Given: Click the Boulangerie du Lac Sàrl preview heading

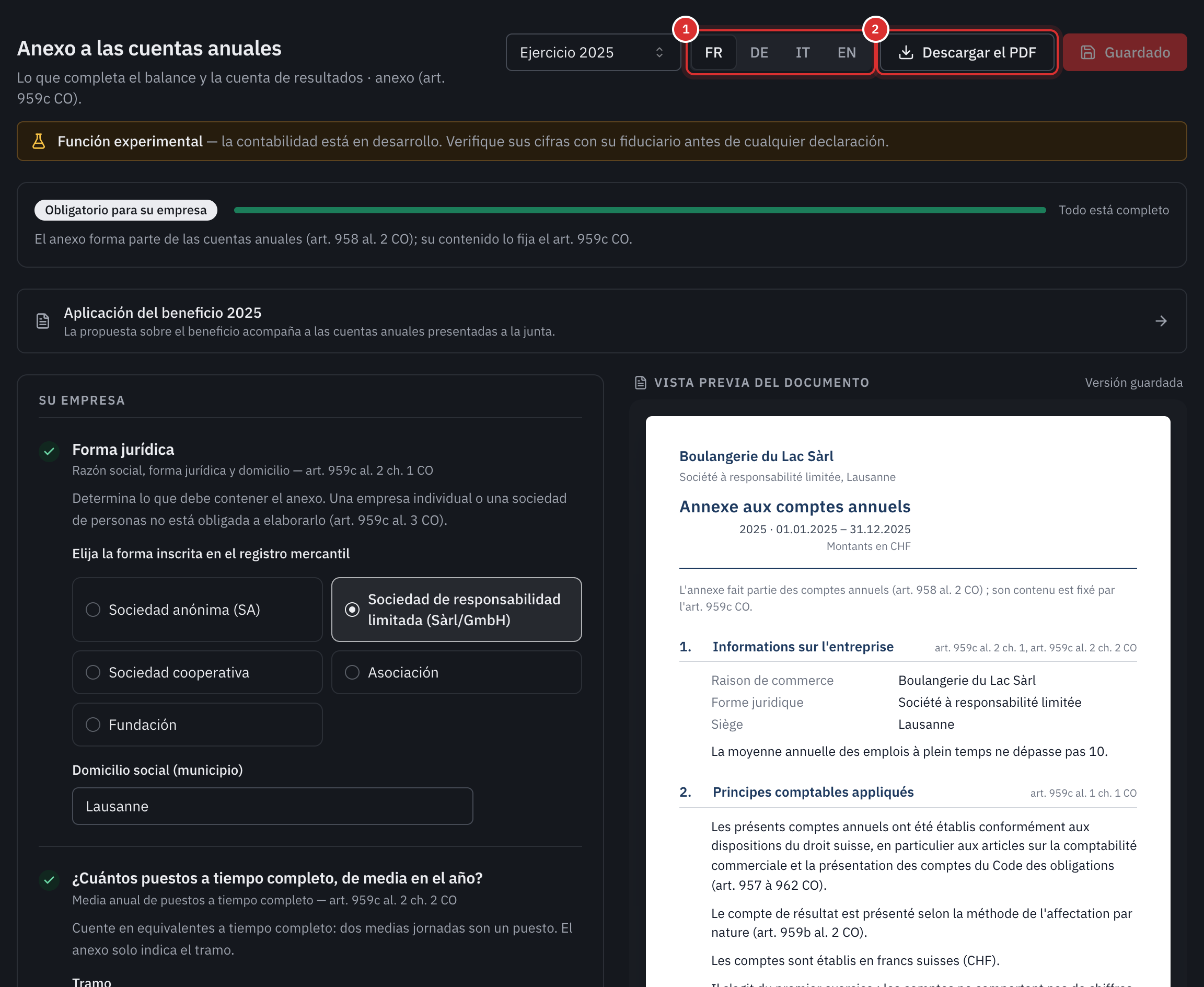Looking at the screenshot, I should point(756,456).
